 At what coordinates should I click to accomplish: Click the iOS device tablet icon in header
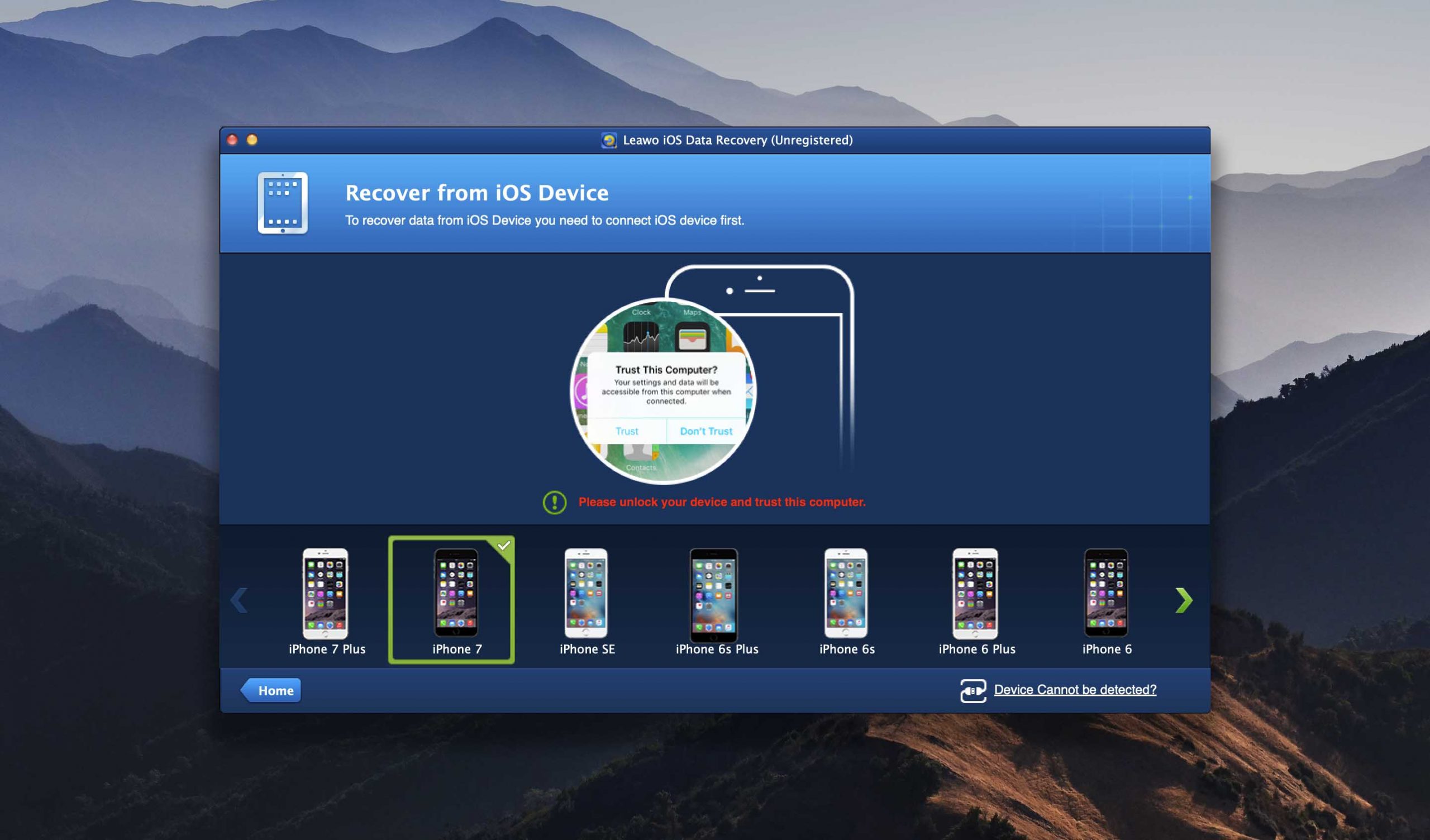283,203
